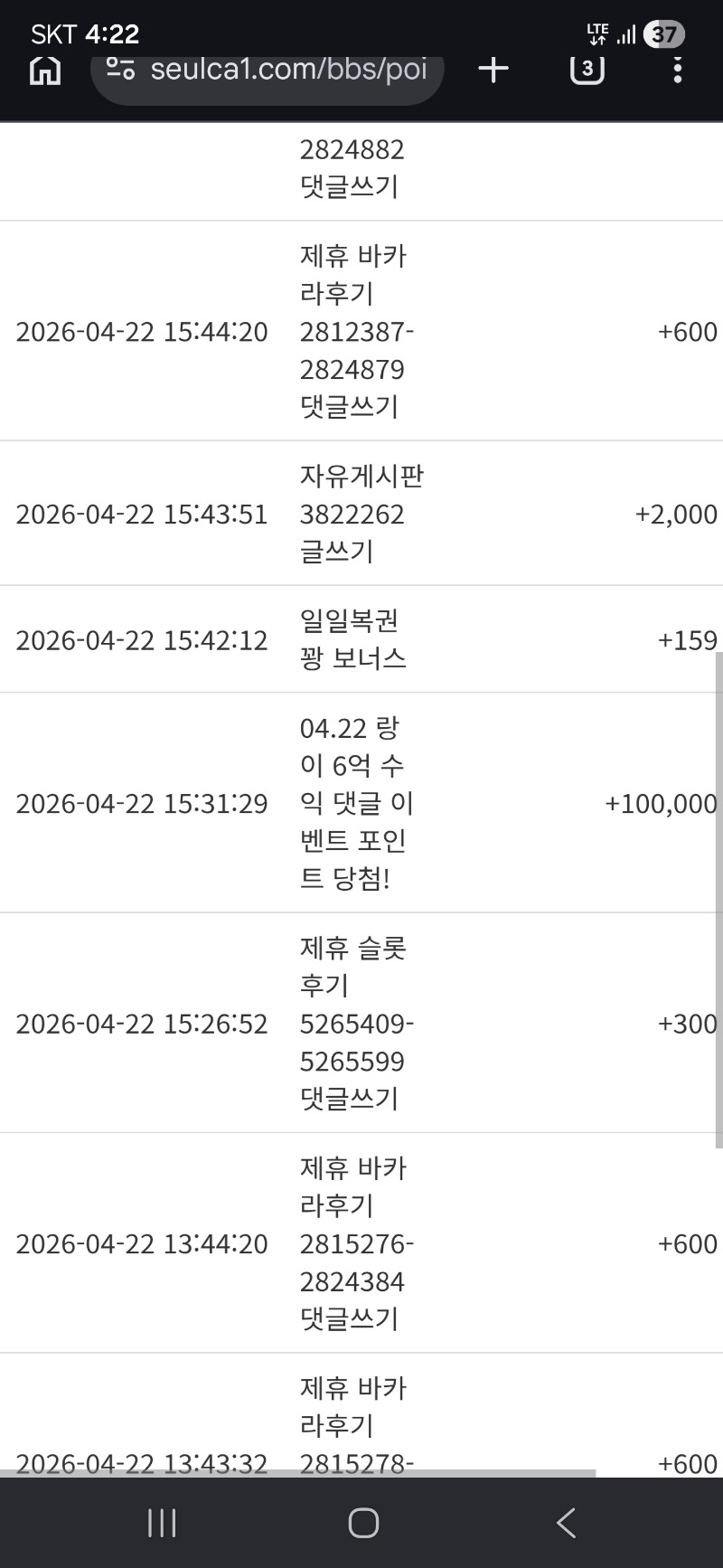Open the tab switcher showing 3 tabs
This screenshot has width=723, height=1568.
(587, 70)
